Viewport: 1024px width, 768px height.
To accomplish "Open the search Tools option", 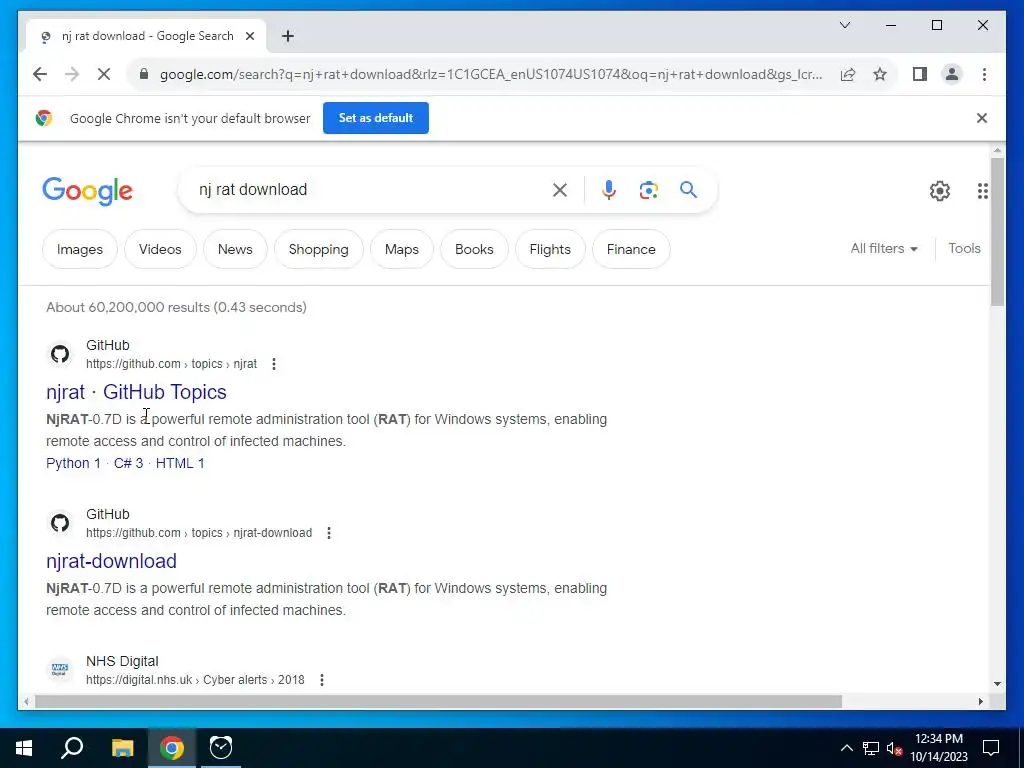I will click(964, 249).
